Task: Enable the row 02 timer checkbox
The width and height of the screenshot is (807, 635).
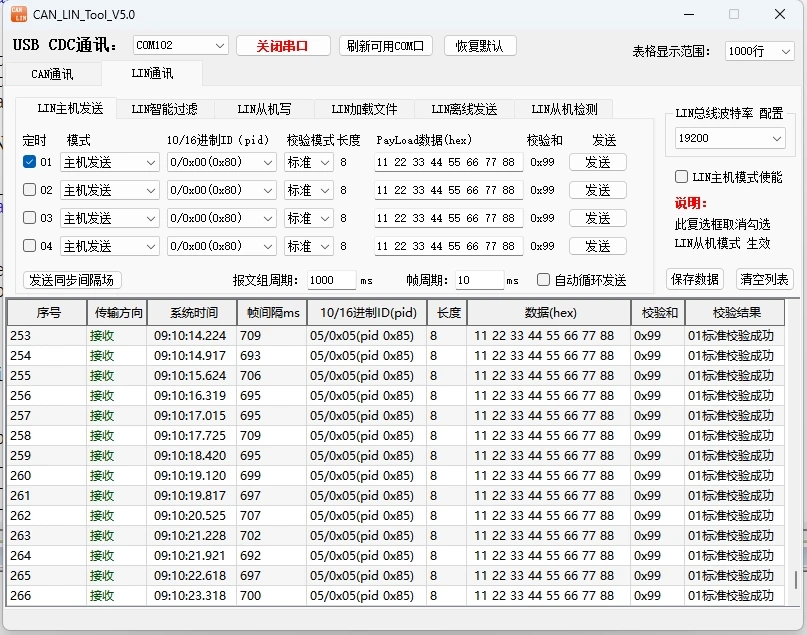Action: [x=29, y=190]
